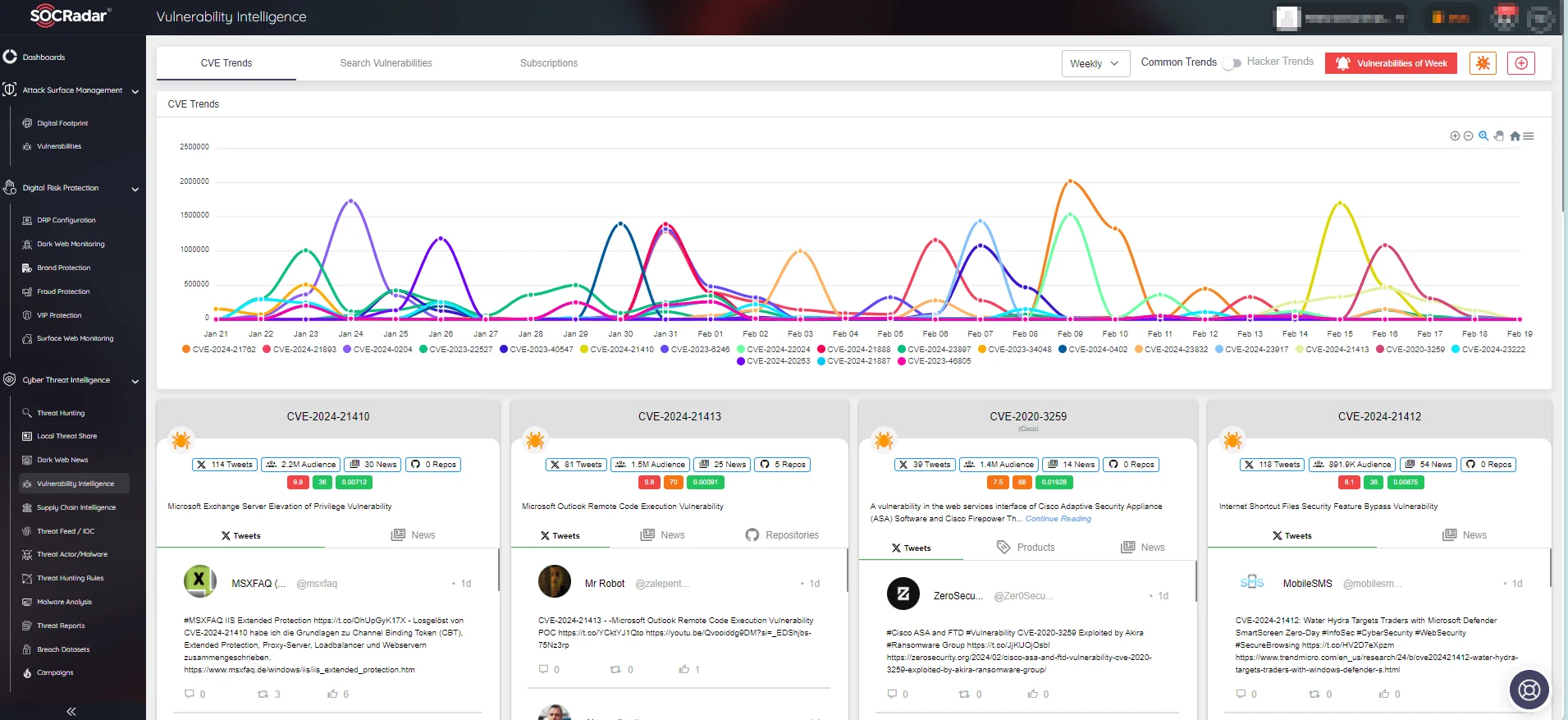Click Vulnerabilities of Week button
Viewport: 1568px width, 720px height.
point(1391,63)
